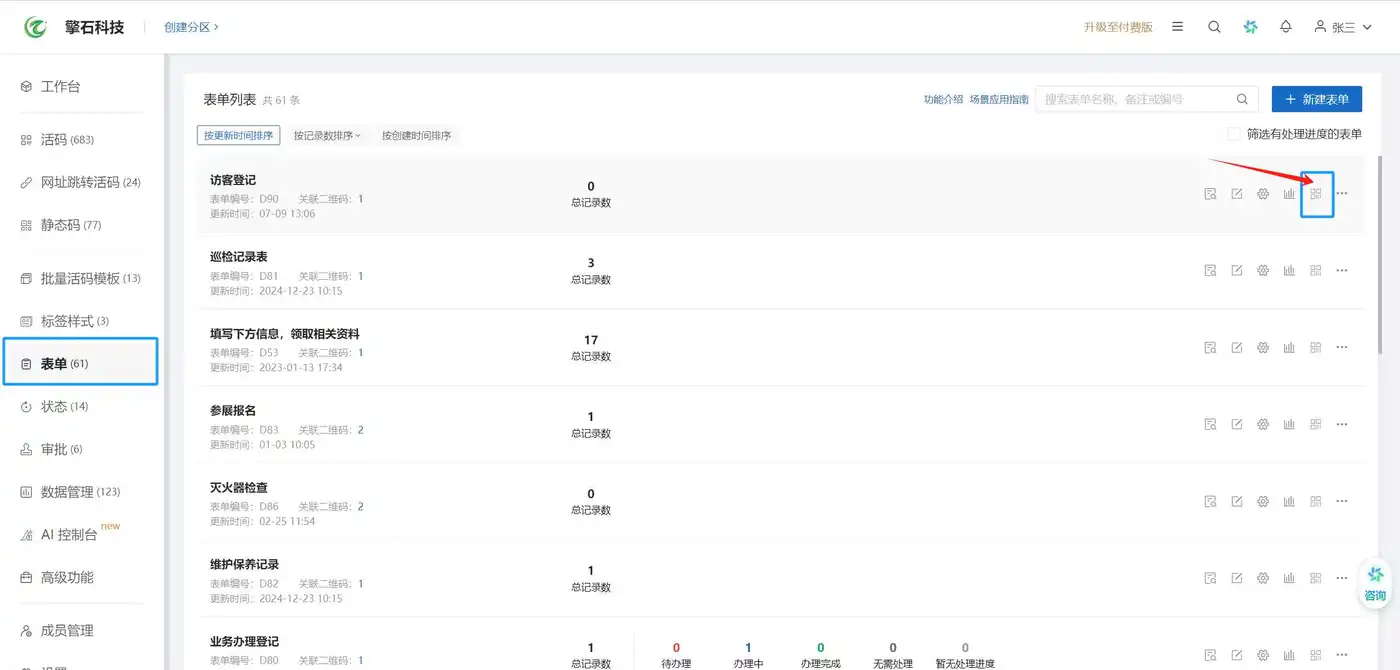Open QR code icon for 维护保养记录
This screenshot has width=1400, height=670.
[1316, 578]
